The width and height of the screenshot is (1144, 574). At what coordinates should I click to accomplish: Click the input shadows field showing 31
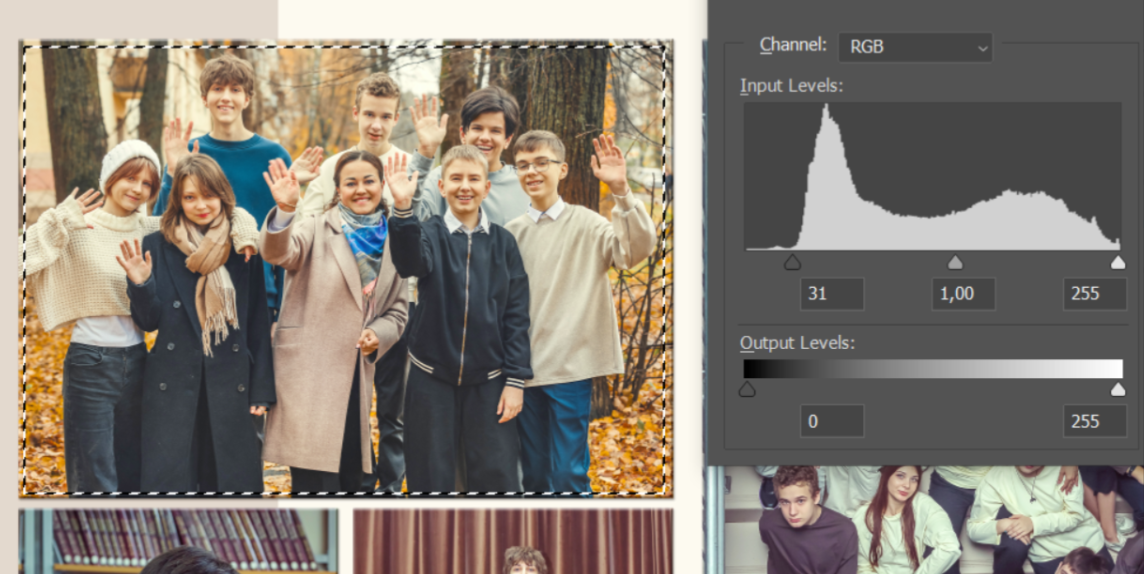pyautogui.click(x=832, y=294)
